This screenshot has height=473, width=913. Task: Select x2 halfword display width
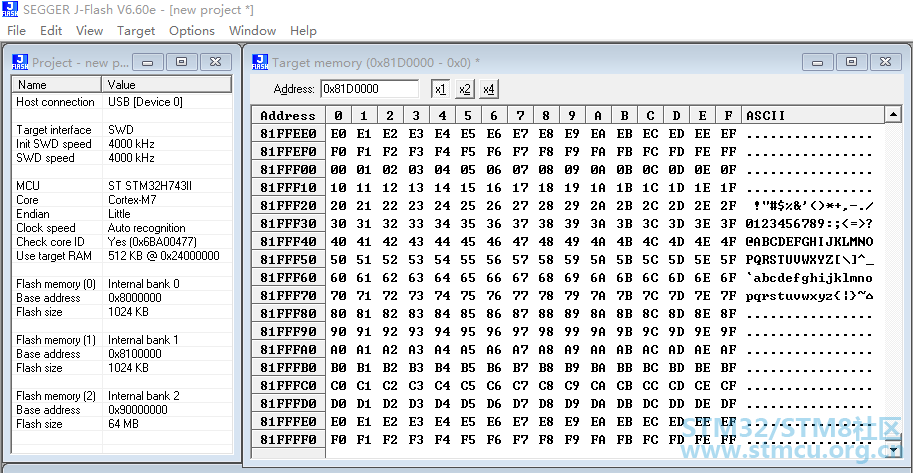pyautogui.click(x=465, y=89)
